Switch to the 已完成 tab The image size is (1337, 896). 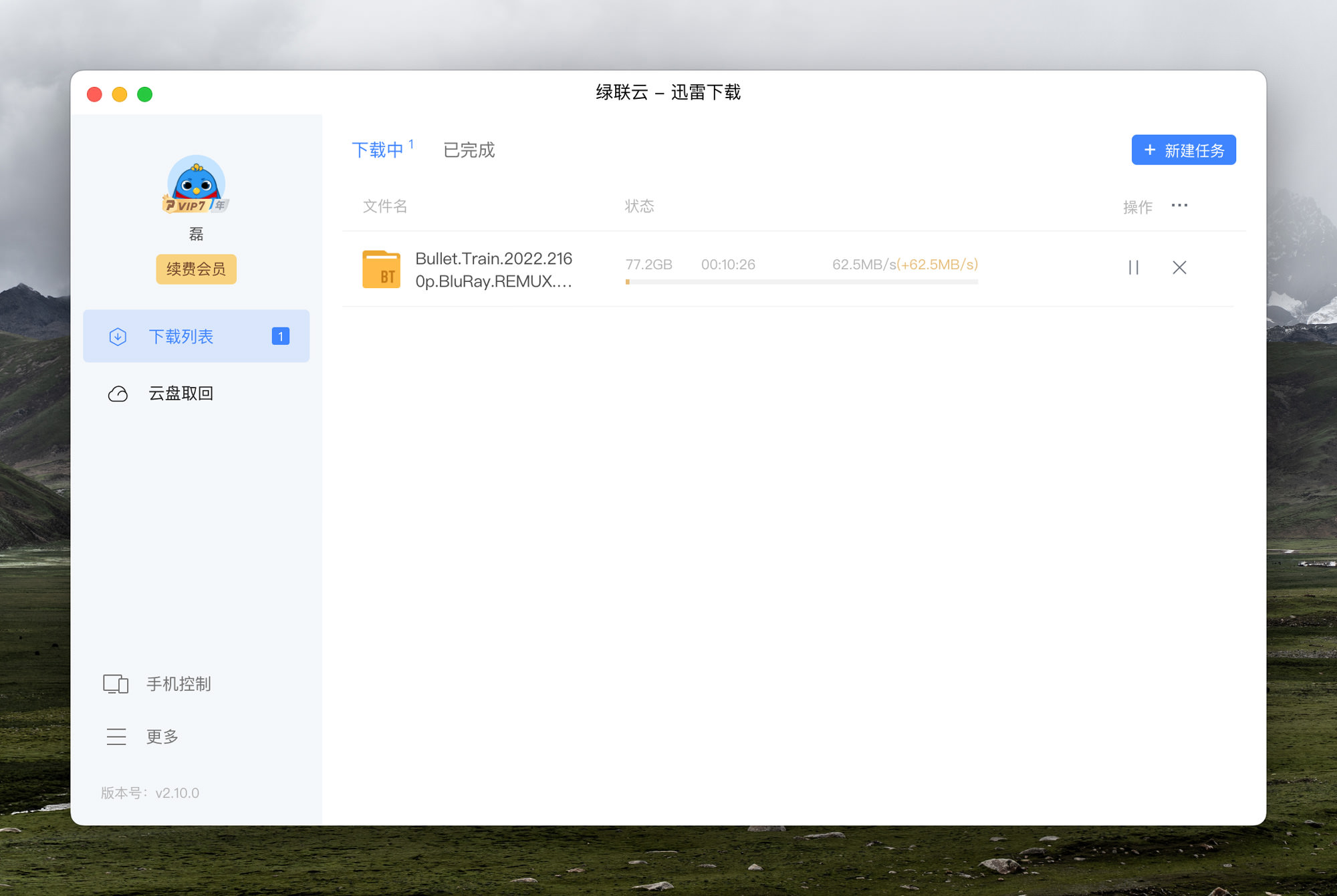pos(469,150)
